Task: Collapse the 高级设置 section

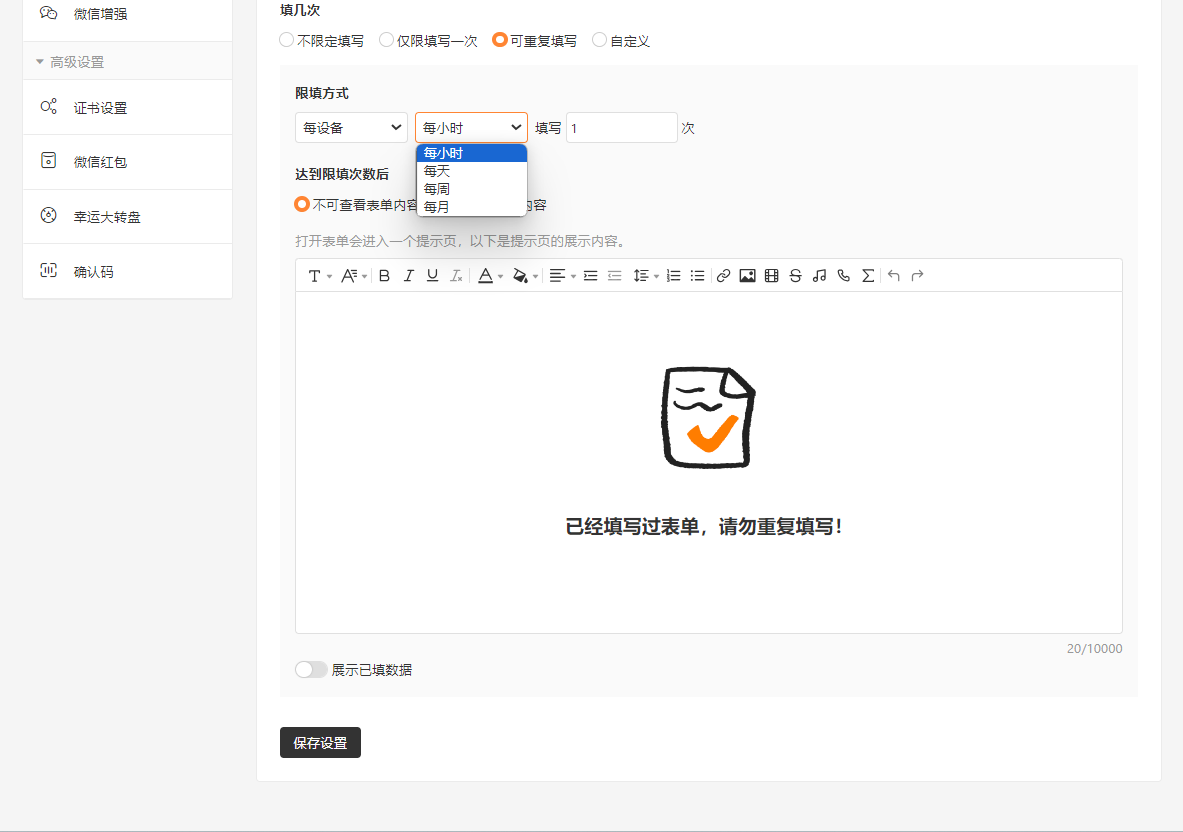Action: click(40, 62)
